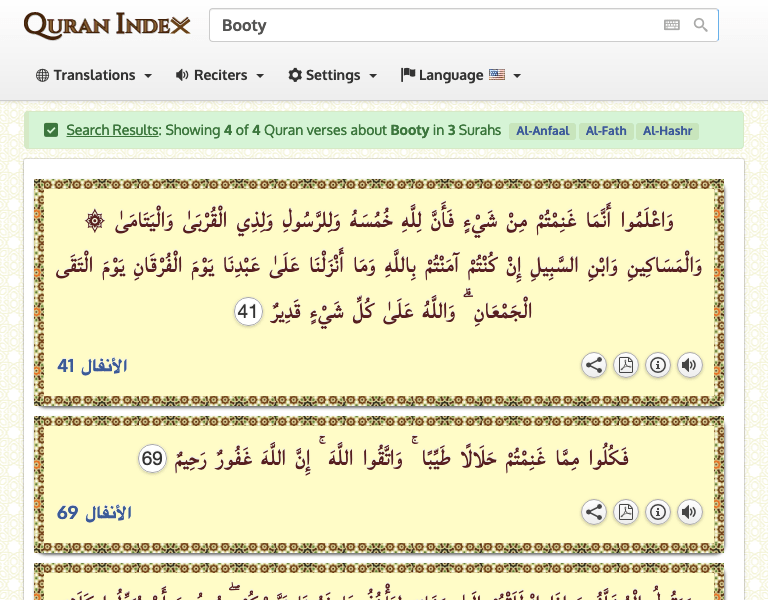
Task: Select the Al-Fath surah tag
Action: coord(606,131)
